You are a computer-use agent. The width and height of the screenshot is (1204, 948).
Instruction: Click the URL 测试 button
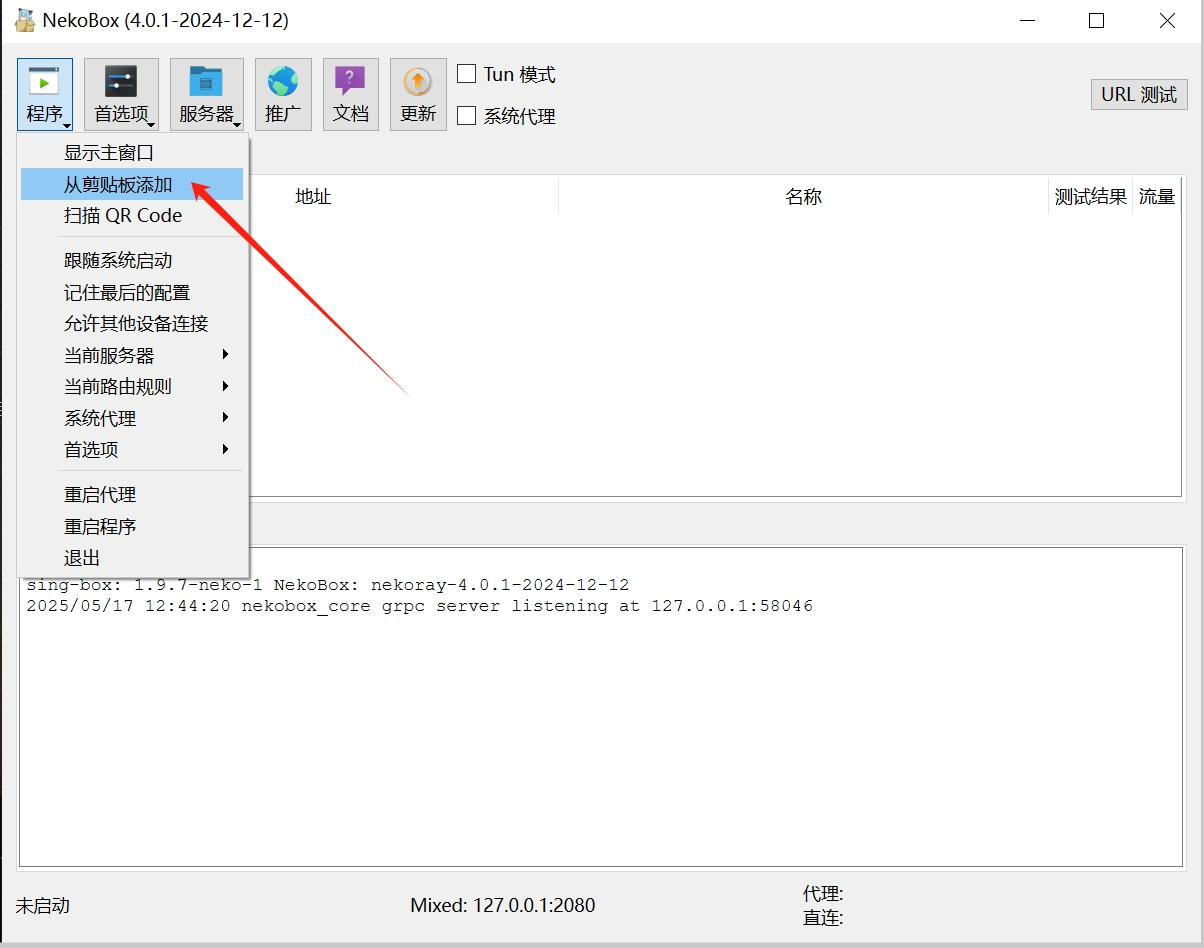point(1139,95)
